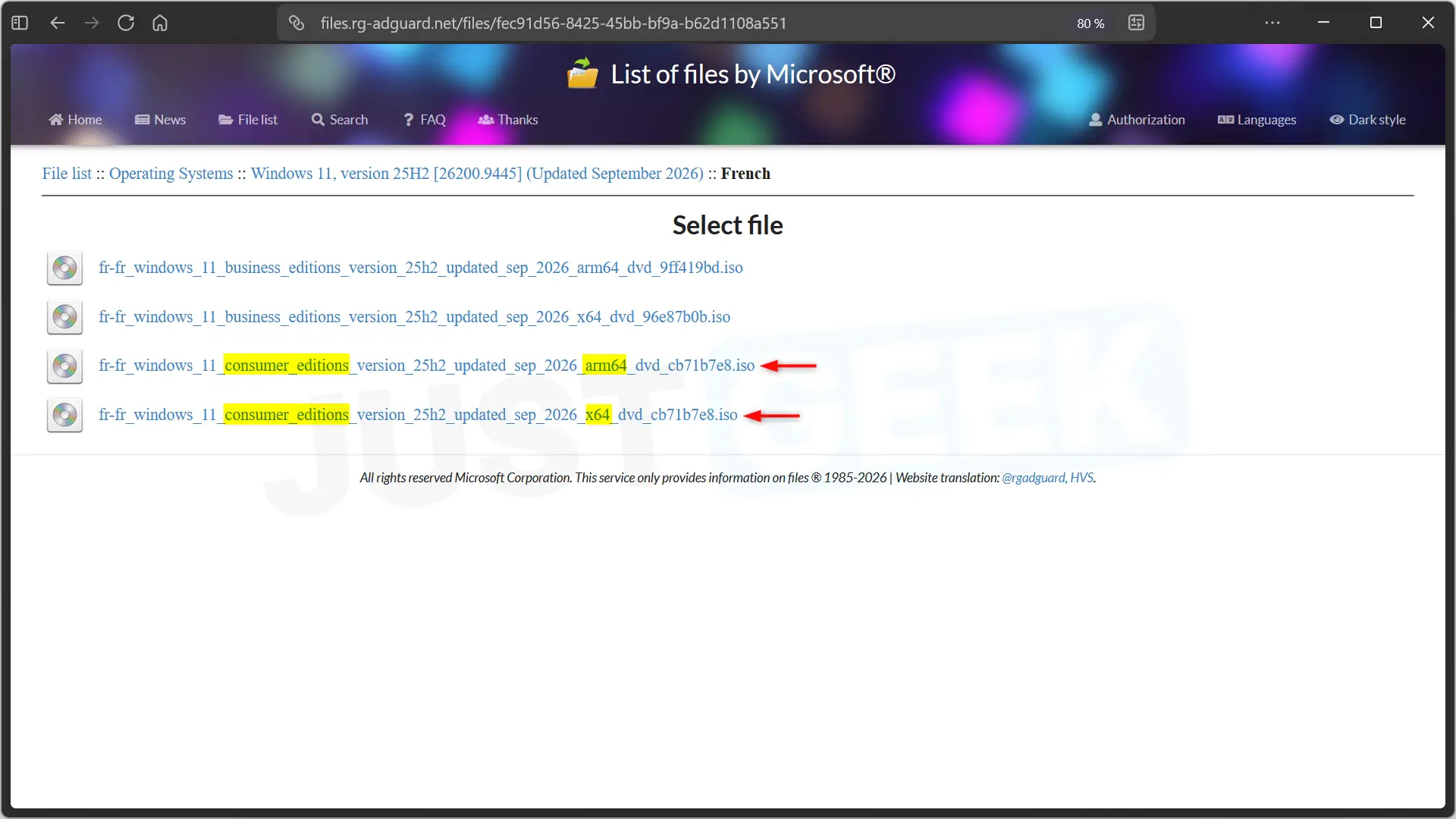The width and height of the screenshot is (1456, 819).
Task: Open the Authorization menu item
Action: pos(1137,120)
